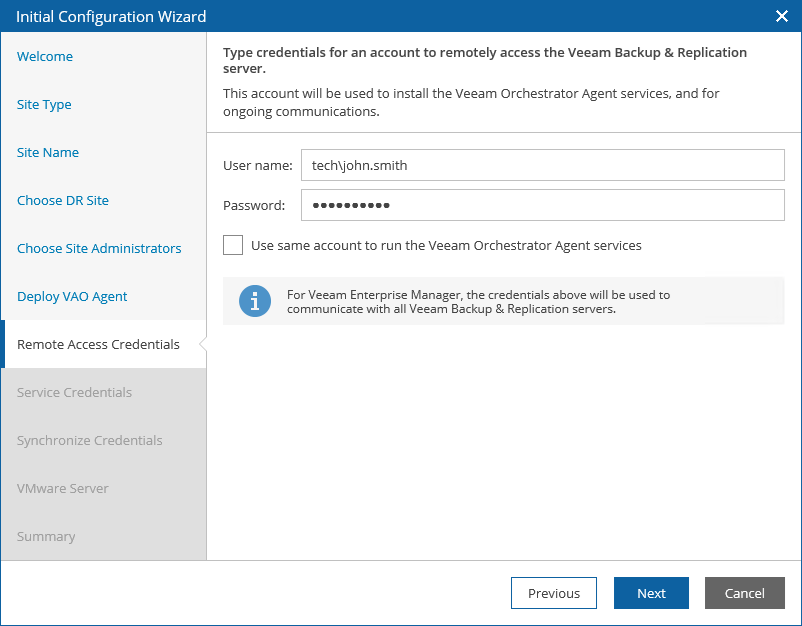This screenshot has height=626, width=802.
Task: Select the Choose DR Site step
Action: click(63, 200)
